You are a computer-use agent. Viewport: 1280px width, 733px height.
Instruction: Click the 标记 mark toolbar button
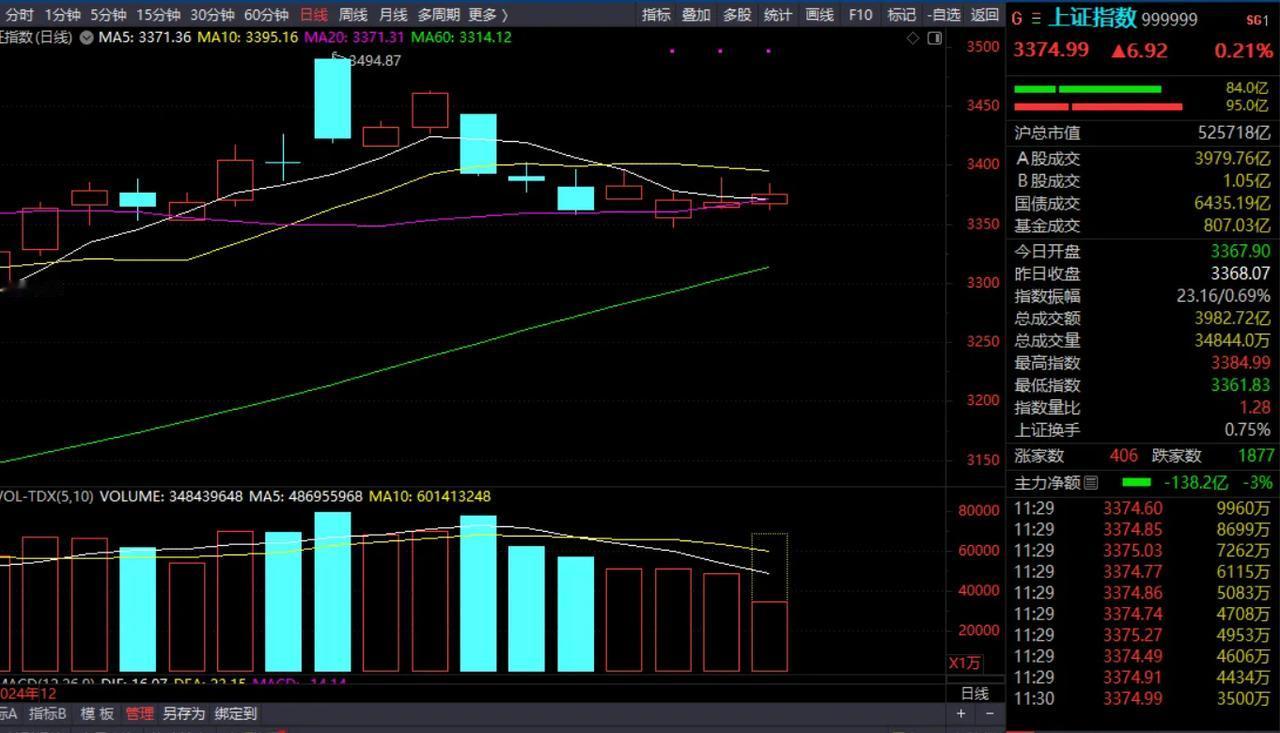pyautogui.click(x=901, y=15)
